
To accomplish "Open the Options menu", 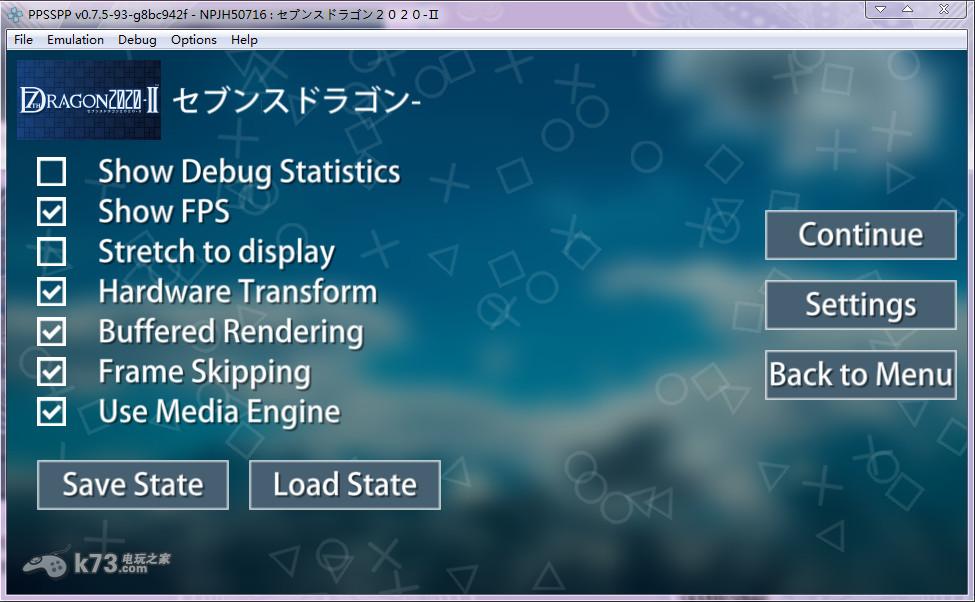I will [x=193, y=40].
